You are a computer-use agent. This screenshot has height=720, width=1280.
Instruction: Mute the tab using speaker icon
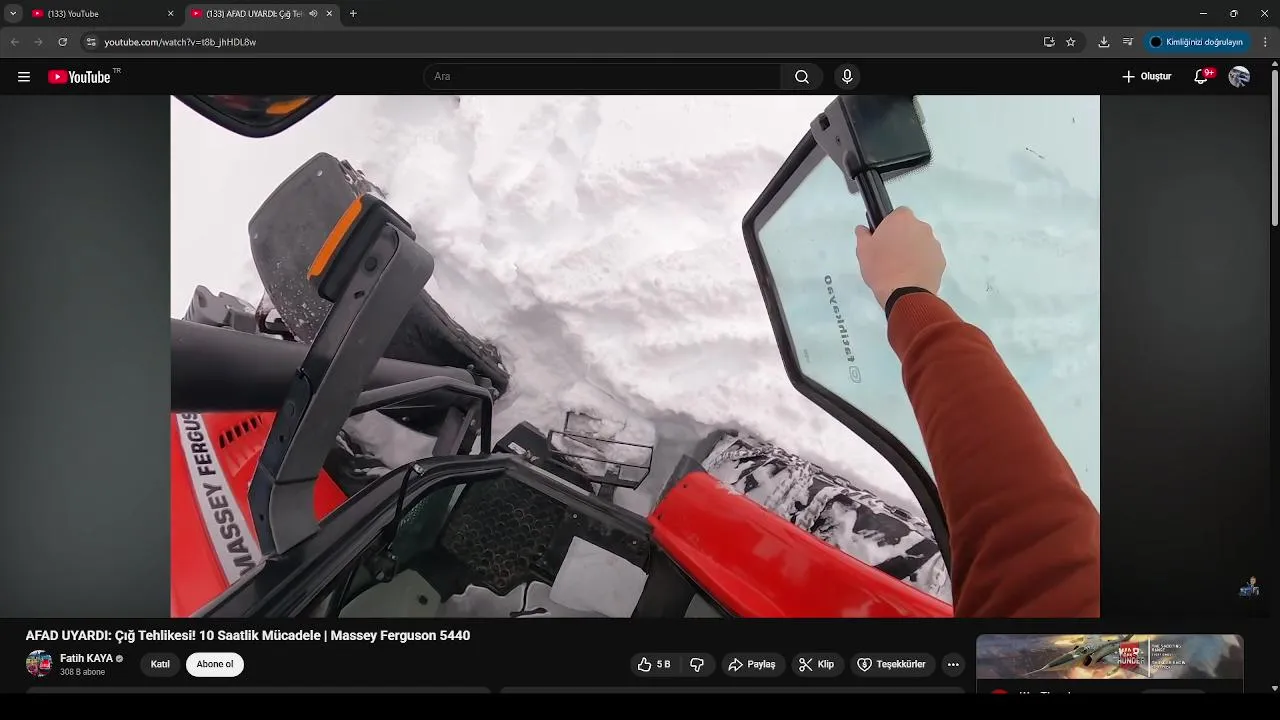coord(313,14)
